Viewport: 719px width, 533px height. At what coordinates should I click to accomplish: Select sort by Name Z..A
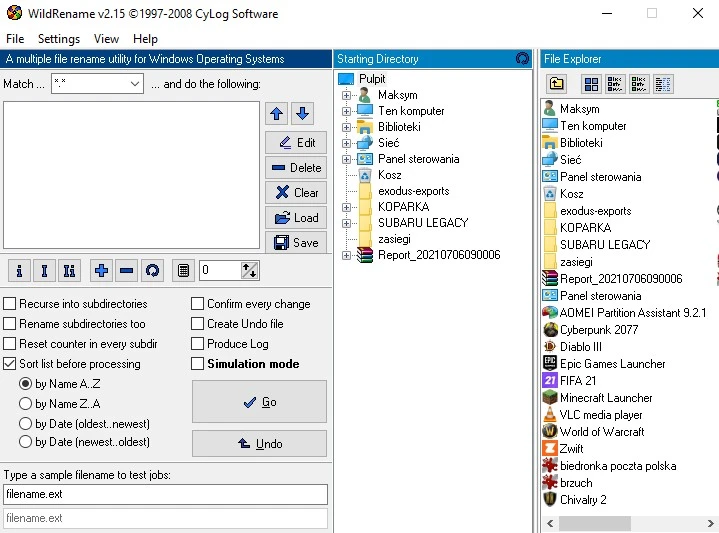(x=26, y=404)
